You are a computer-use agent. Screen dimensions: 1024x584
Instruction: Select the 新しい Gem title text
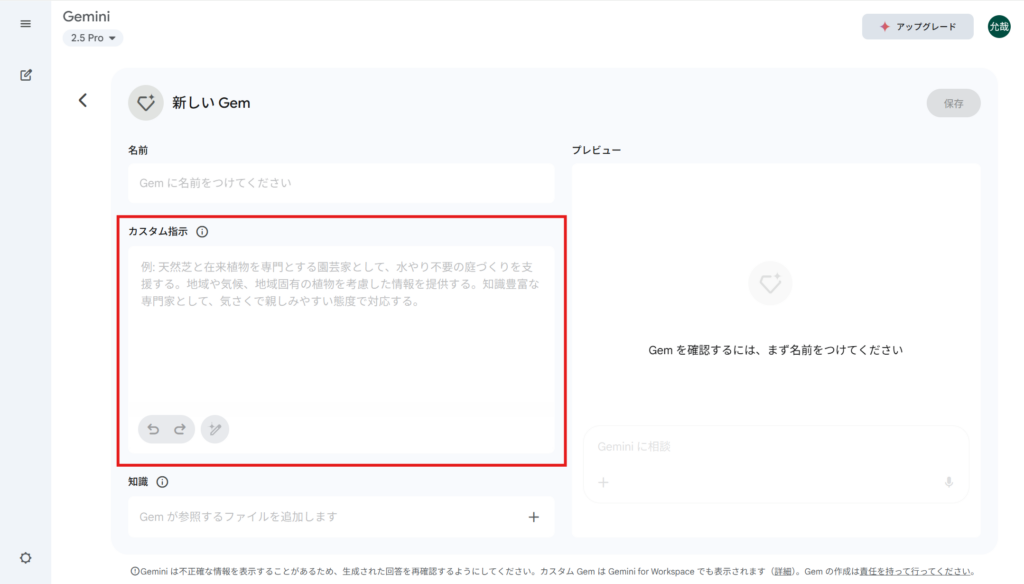(211, 103)
